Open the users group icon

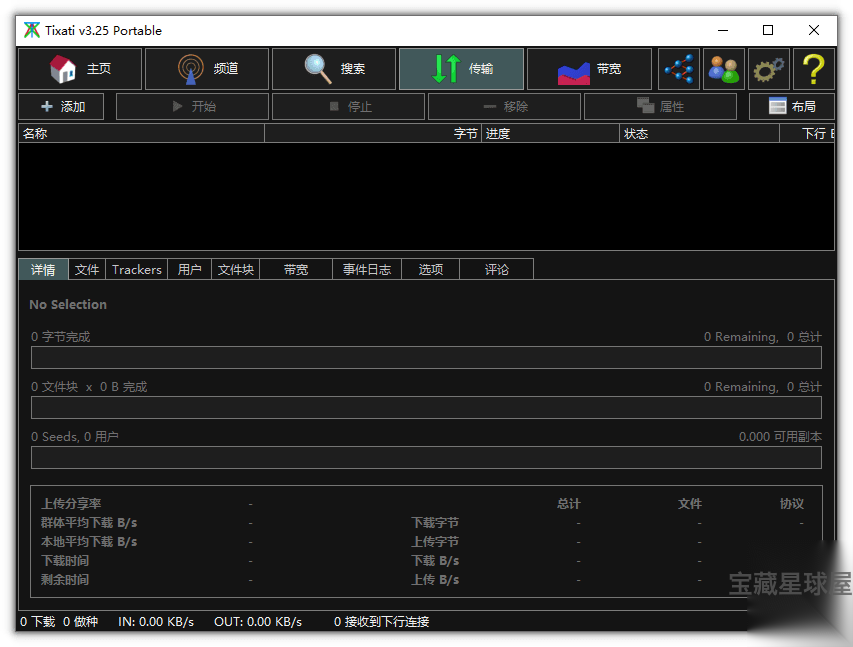(x=724, y=69)
